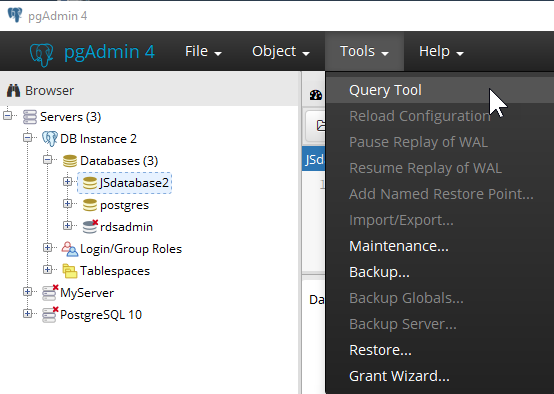
Task: Select the disconnected rdsadmin database icon
Action: [x=90, y=227]
